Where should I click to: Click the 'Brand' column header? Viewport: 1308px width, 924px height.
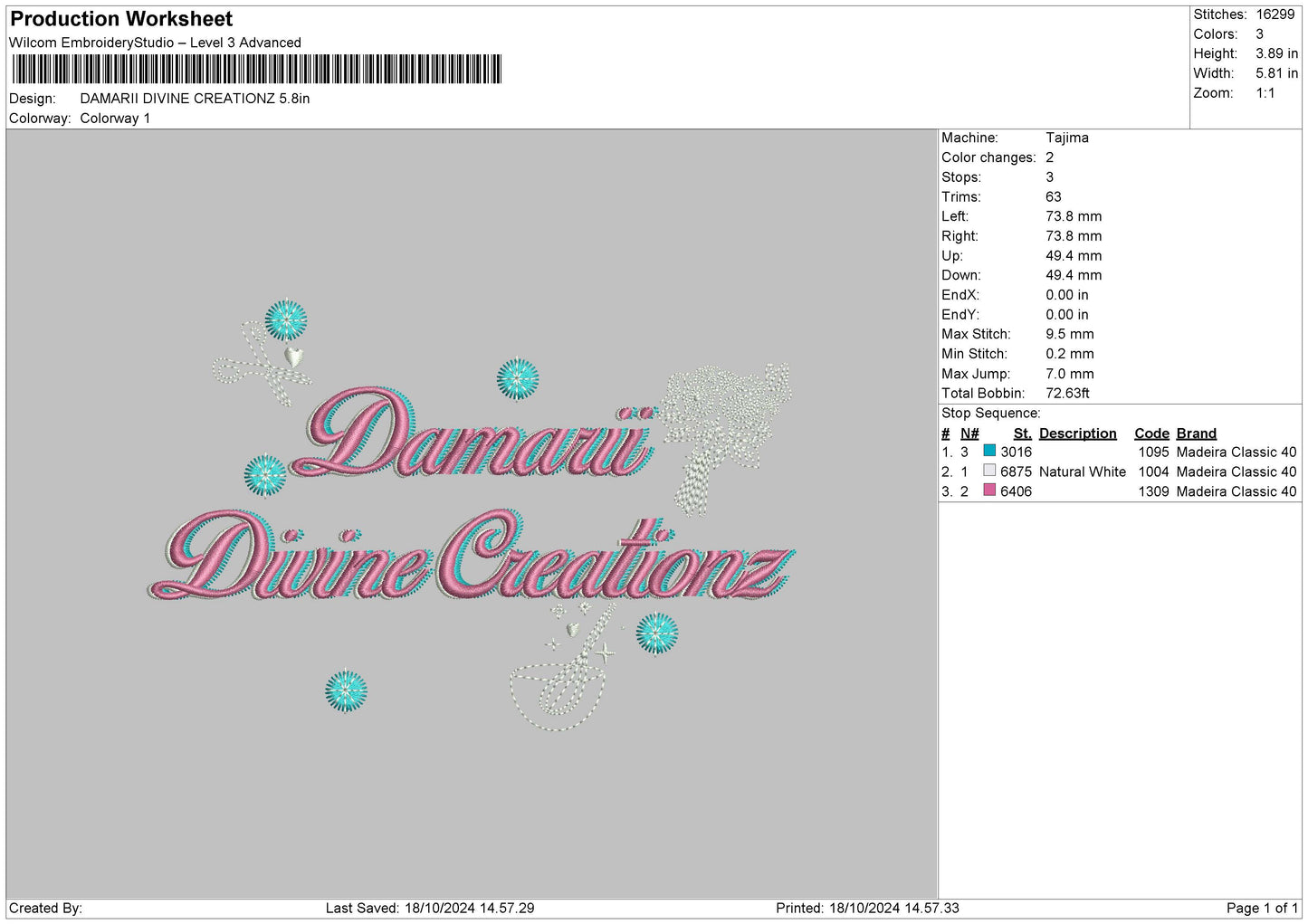[x=1197, y=433]
